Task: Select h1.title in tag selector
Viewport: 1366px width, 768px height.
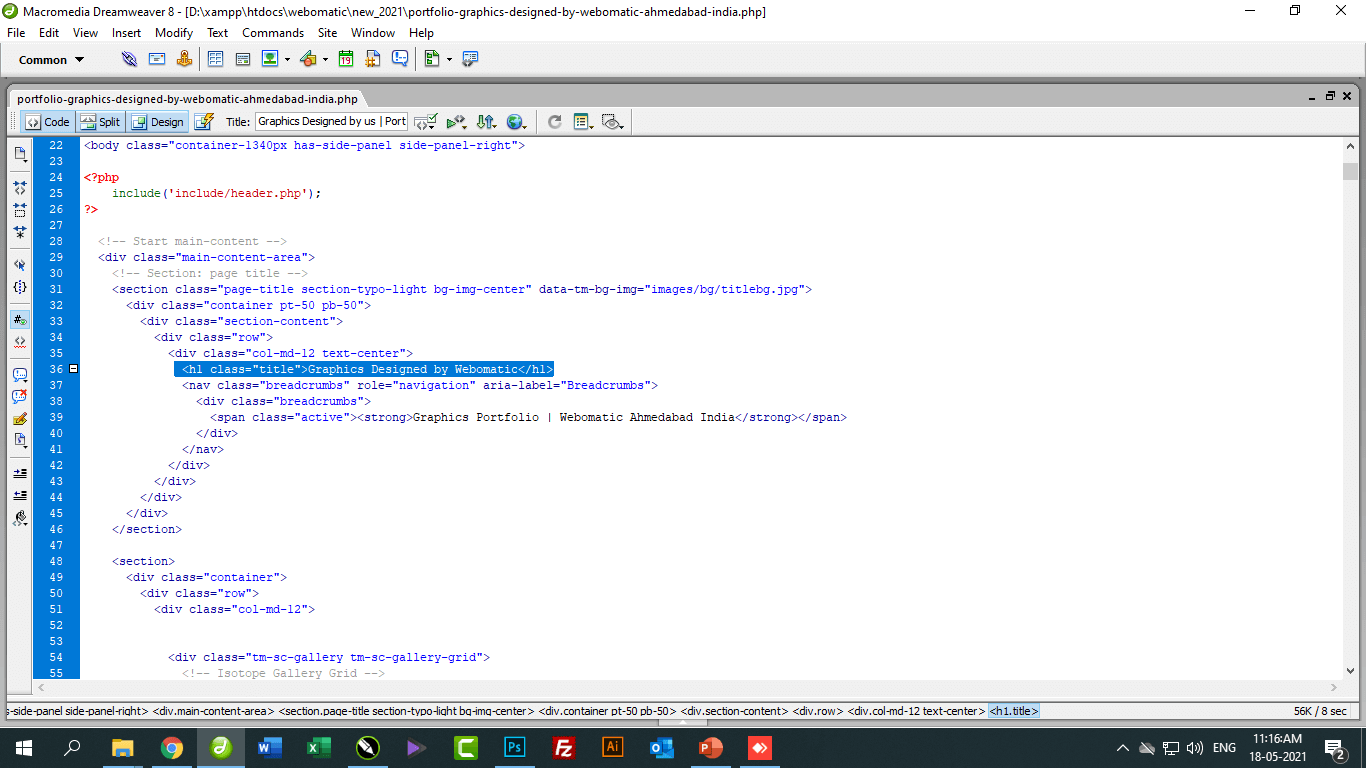Action: [1014, 711]
